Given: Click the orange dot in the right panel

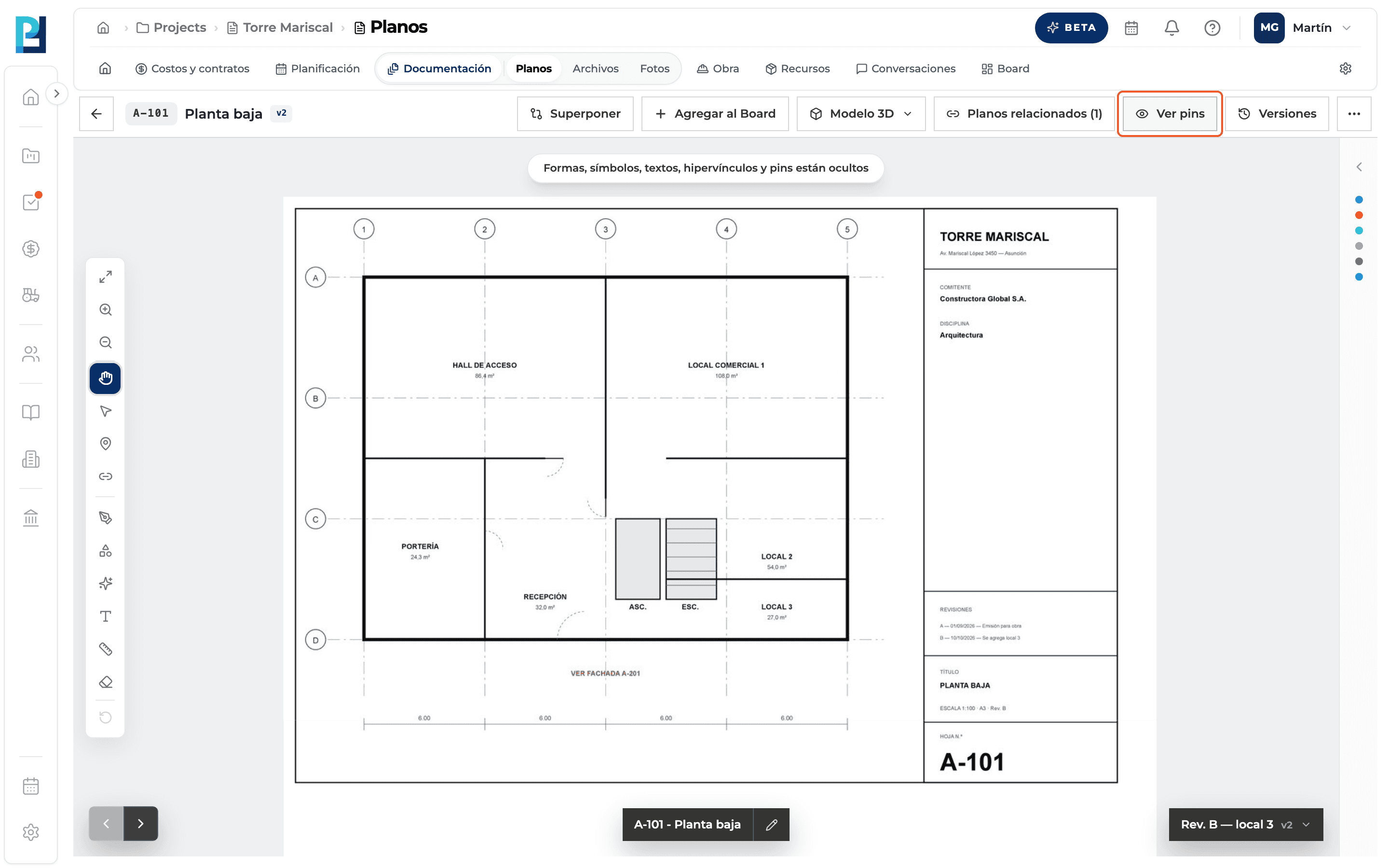Looking at the screenshot, I should click(1359, 215).
